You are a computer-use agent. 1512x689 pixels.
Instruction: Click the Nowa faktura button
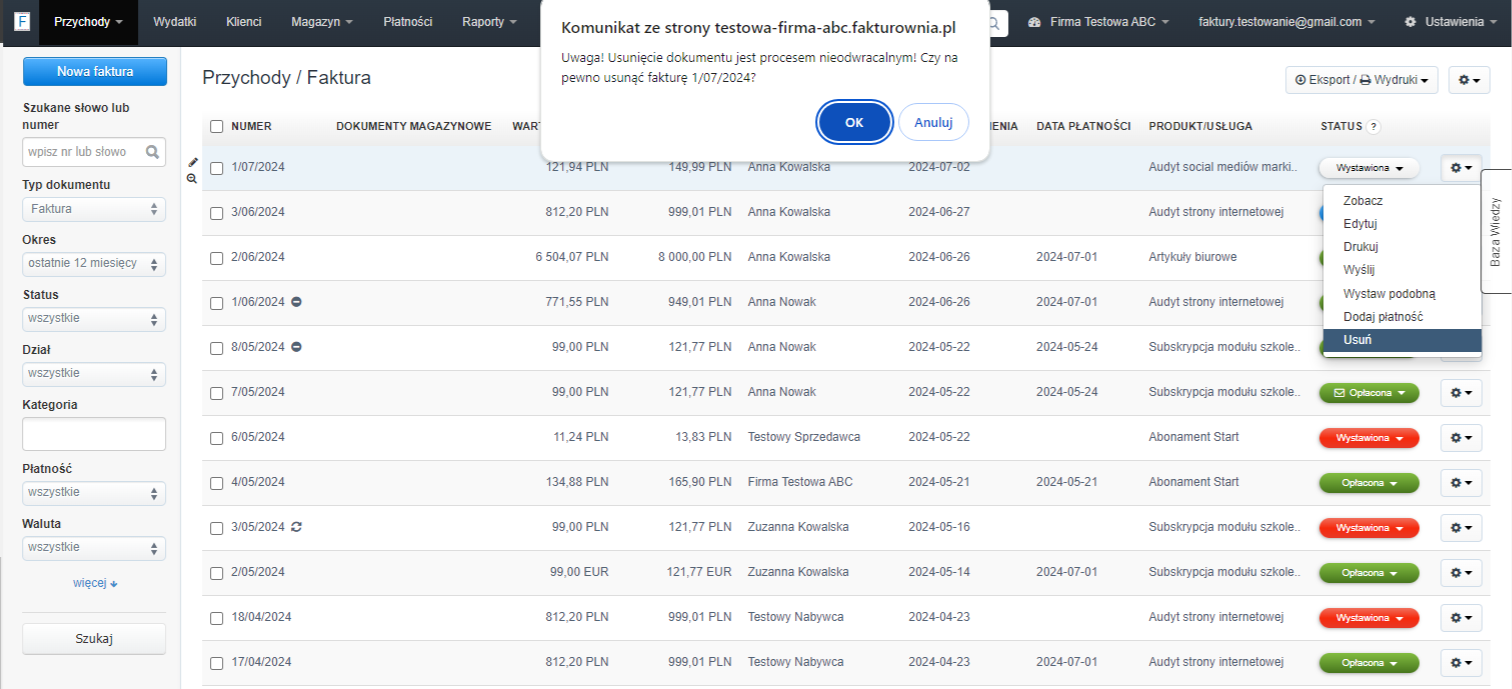[x=95, y=72]
